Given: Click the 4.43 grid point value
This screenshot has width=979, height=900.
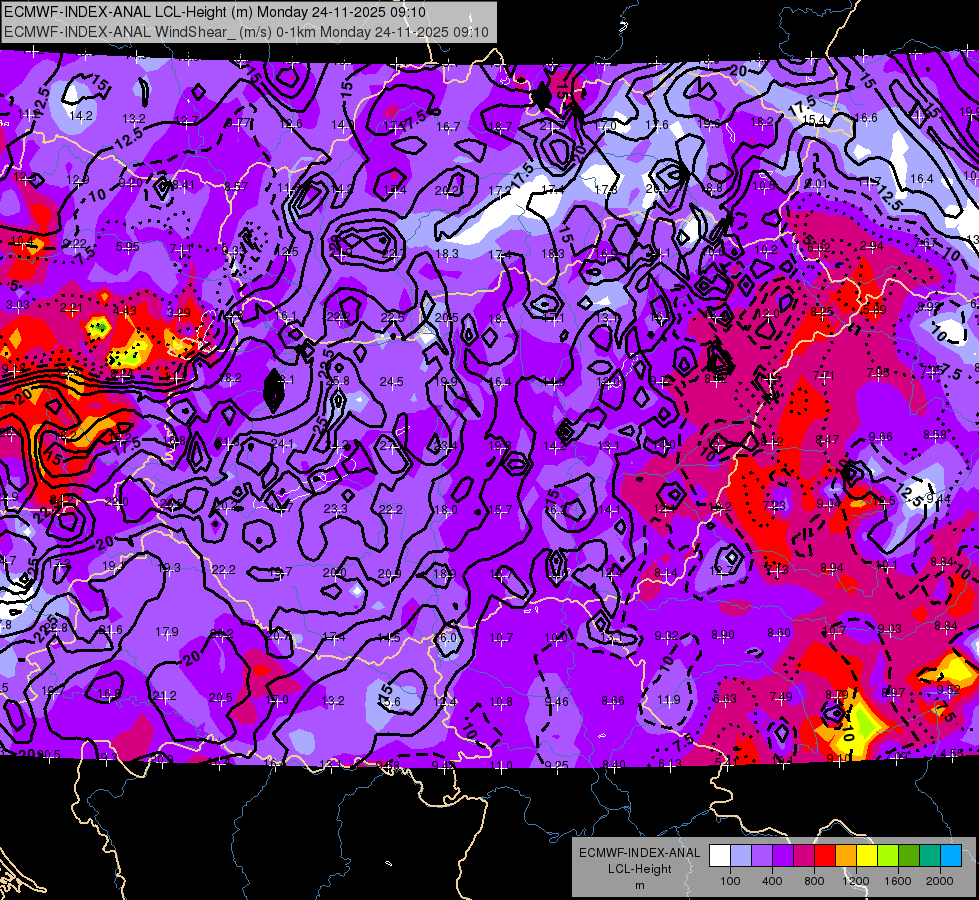Looking at the screenshot, I should [125, 310].
